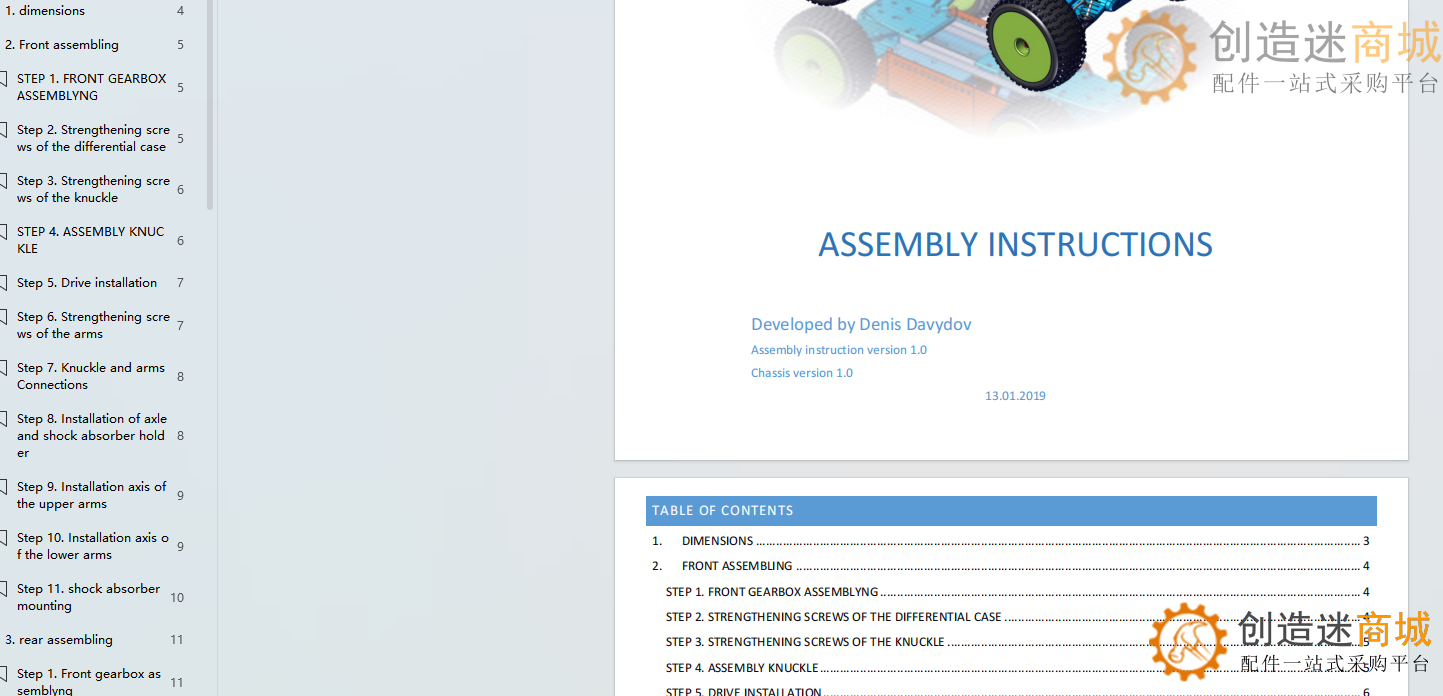The height and width of the screenshot is (696, 1443).
Task: Open Step 10 Installation axis of lower arms bookmark
Action: pyautogui.click(x=92, y=546)
